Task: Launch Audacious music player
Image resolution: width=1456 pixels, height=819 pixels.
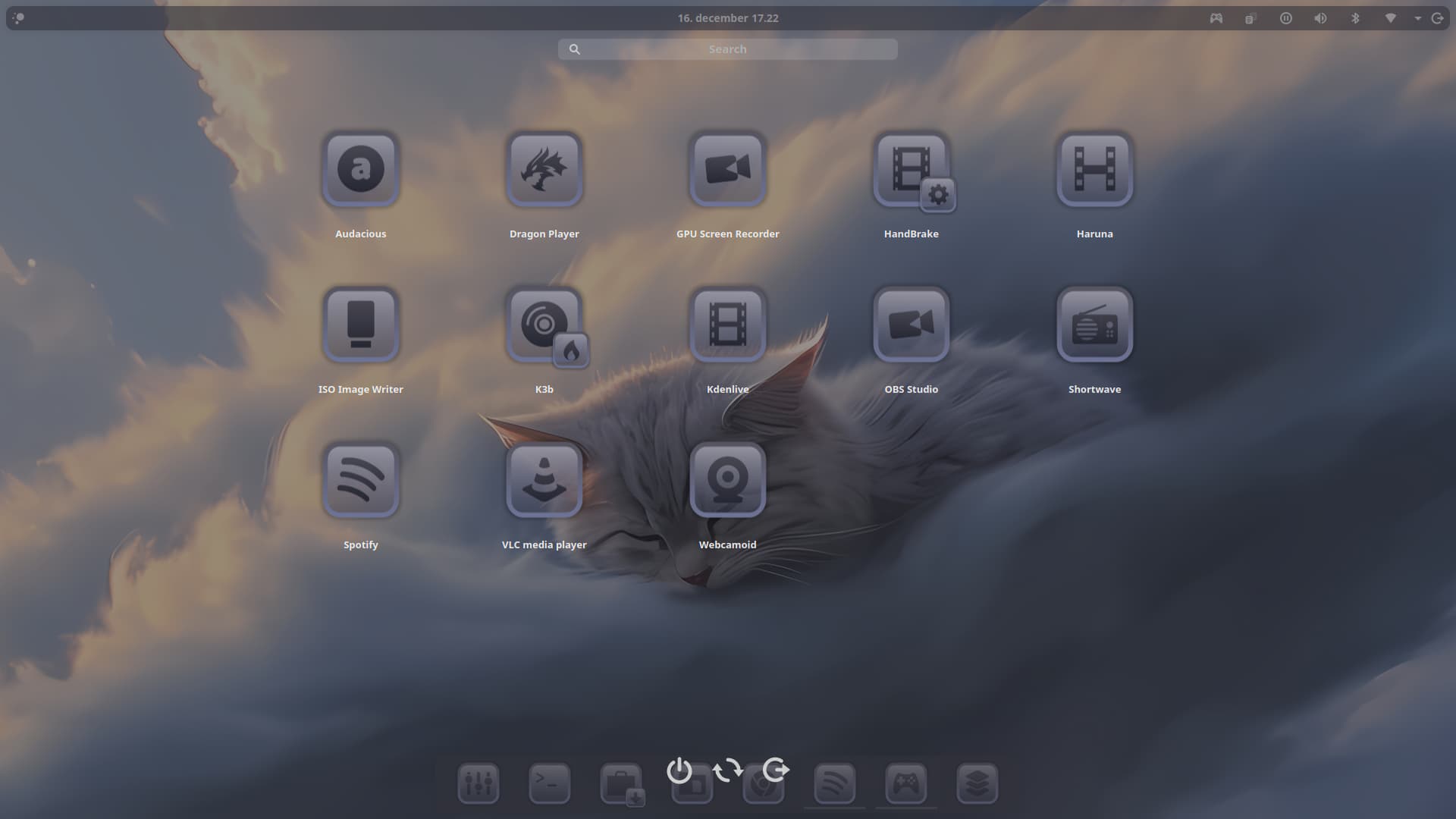Action: tap(360, 169)
